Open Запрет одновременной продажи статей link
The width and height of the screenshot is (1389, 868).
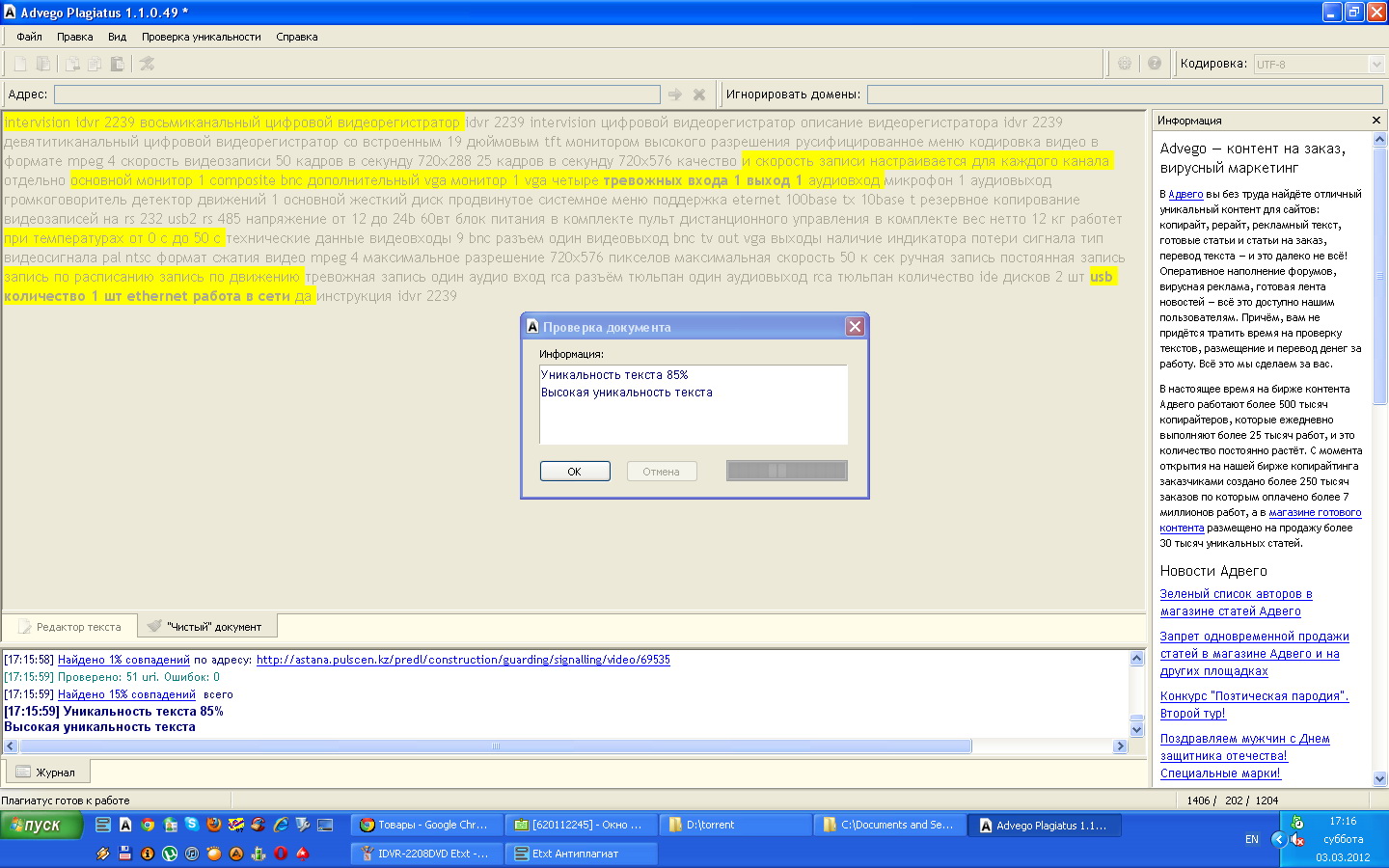click(1254, 654)
